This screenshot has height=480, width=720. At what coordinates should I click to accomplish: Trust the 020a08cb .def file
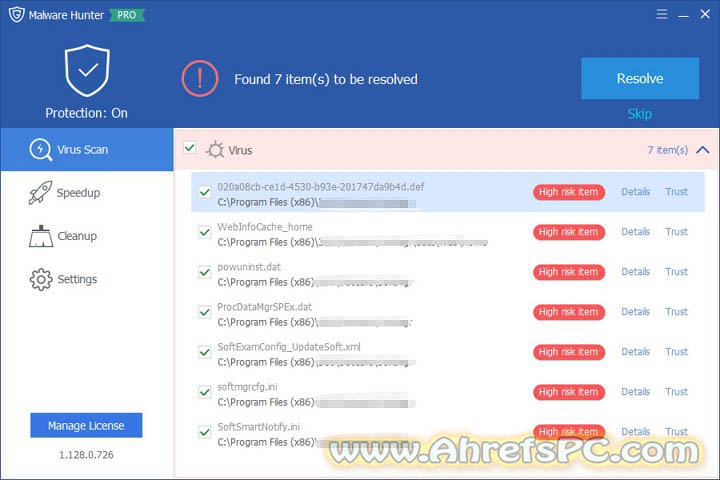677,192
